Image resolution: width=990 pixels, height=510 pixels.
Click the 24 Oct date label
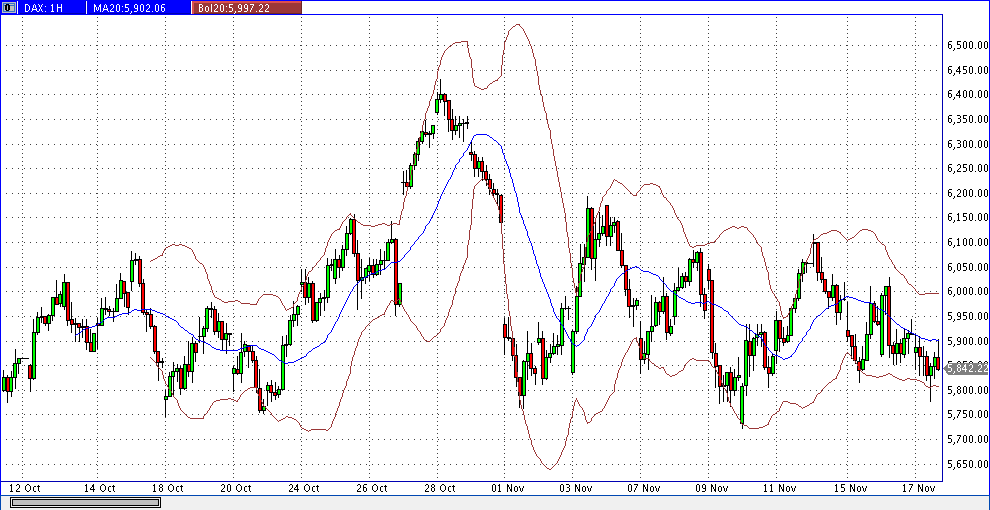303,488
